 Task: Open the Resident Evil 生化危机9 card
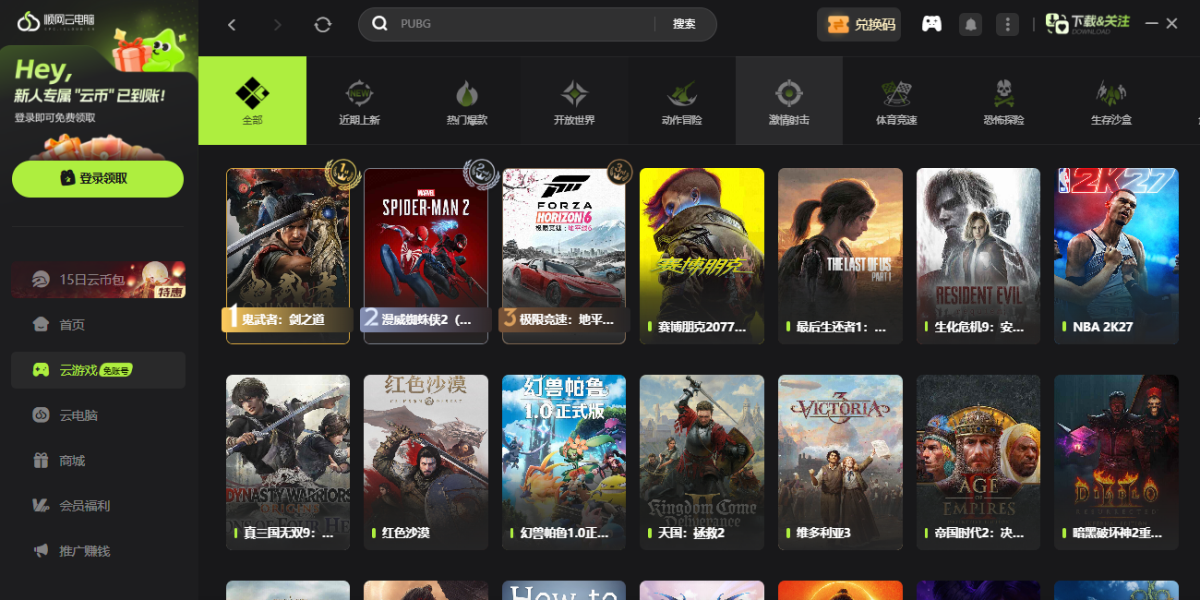978,256
